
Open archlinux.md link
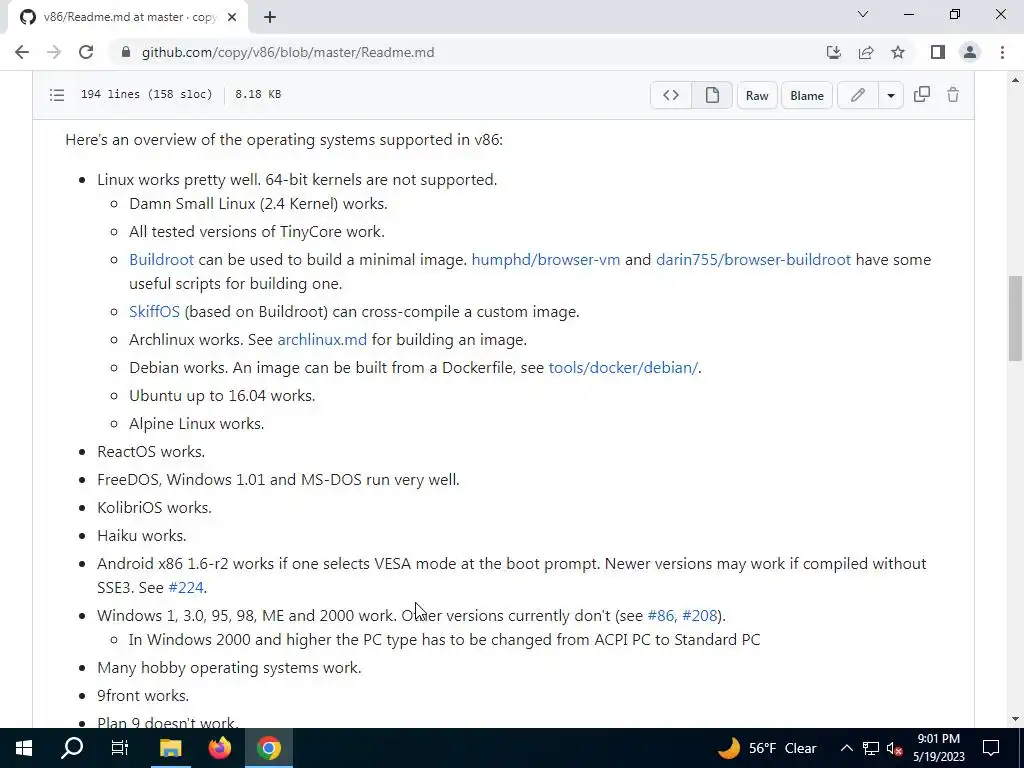tap(322, 340)
